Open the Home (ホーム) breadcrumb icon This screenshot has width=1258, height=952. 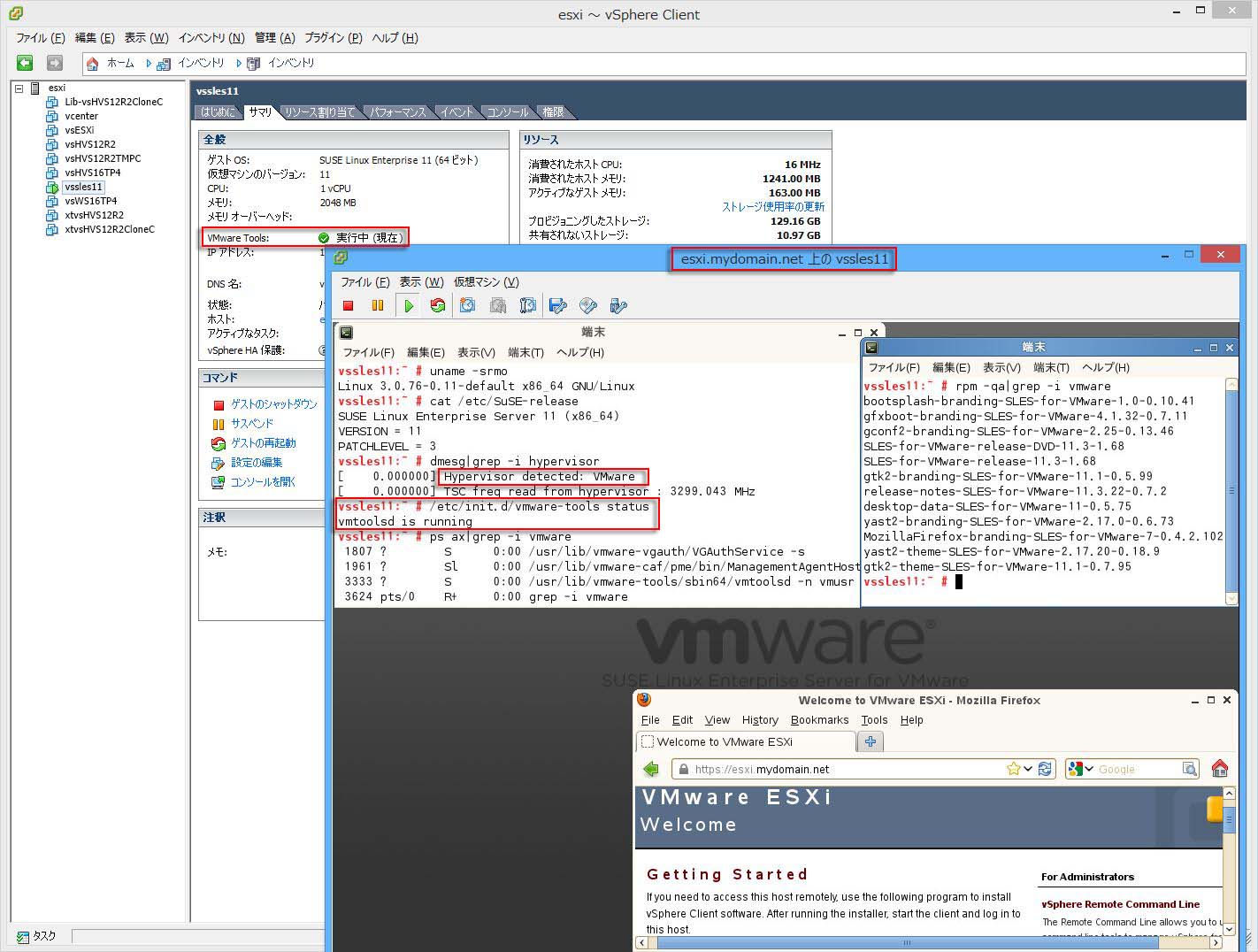click(93, 64)
